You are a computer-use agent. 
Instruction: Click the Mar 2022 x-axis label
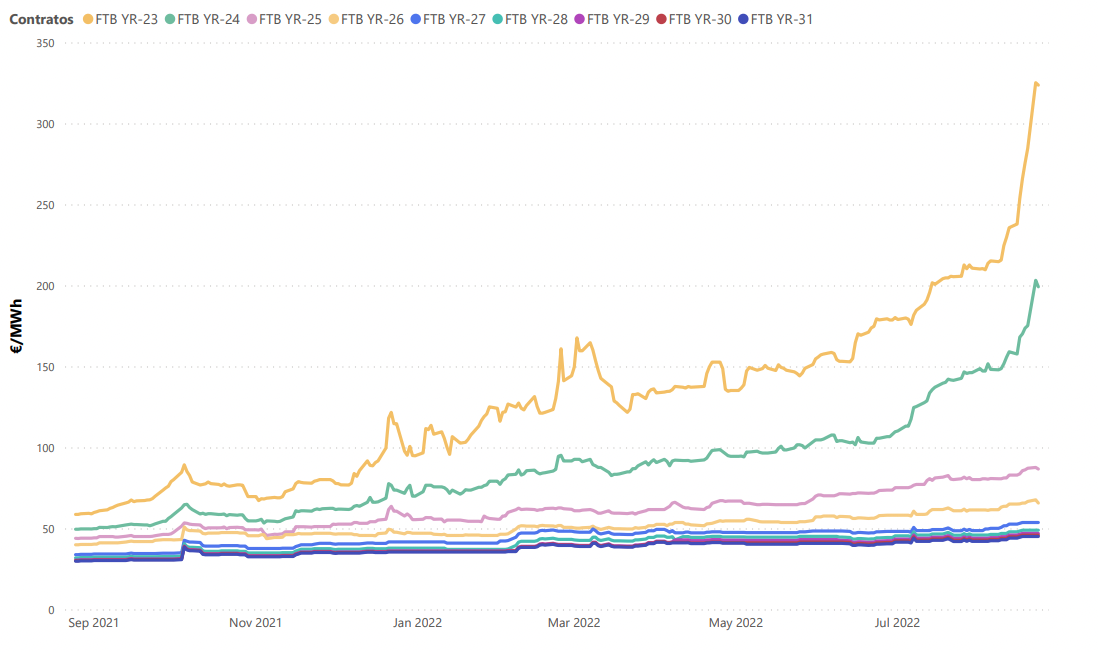click(x=574, y=623)
